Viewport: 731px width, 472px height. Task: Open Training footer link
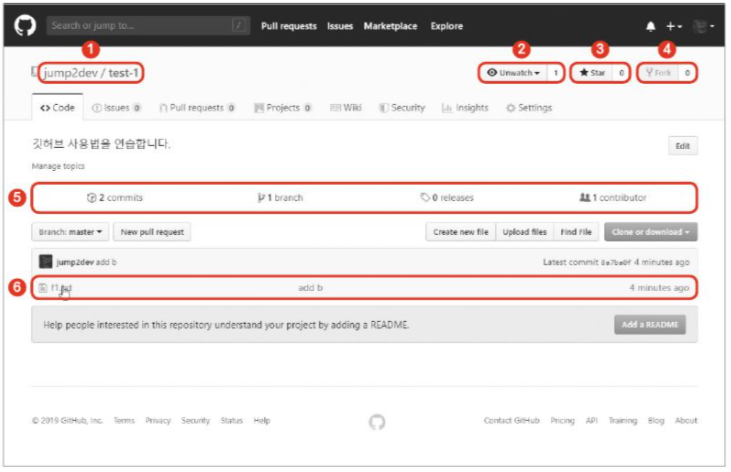(623, 421)
